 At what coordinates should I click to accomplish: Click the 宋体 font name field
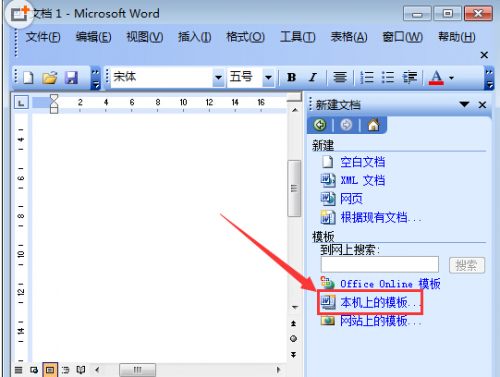(162, 77)
